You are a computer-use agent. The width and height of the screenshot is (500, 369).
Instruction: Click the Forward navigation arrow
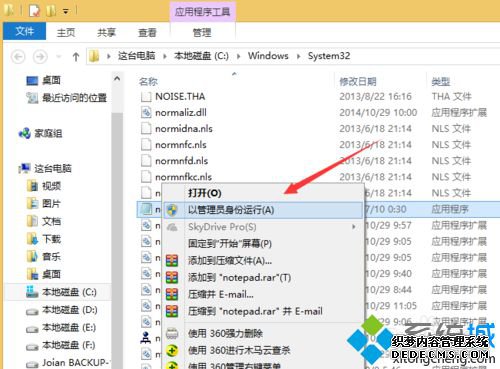pos(40,57)
